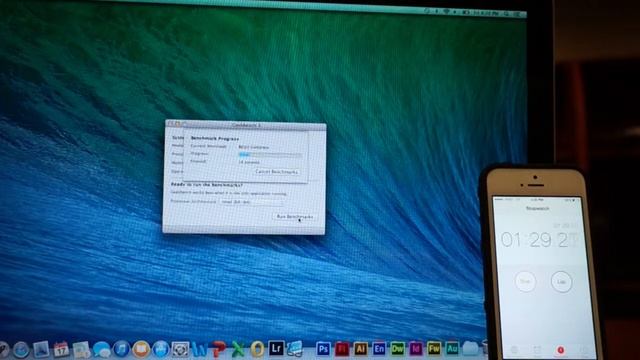Screen dimensions: 640x360
Task: Open System Preferences gear in the dock
Action: (x=180, y=349)
